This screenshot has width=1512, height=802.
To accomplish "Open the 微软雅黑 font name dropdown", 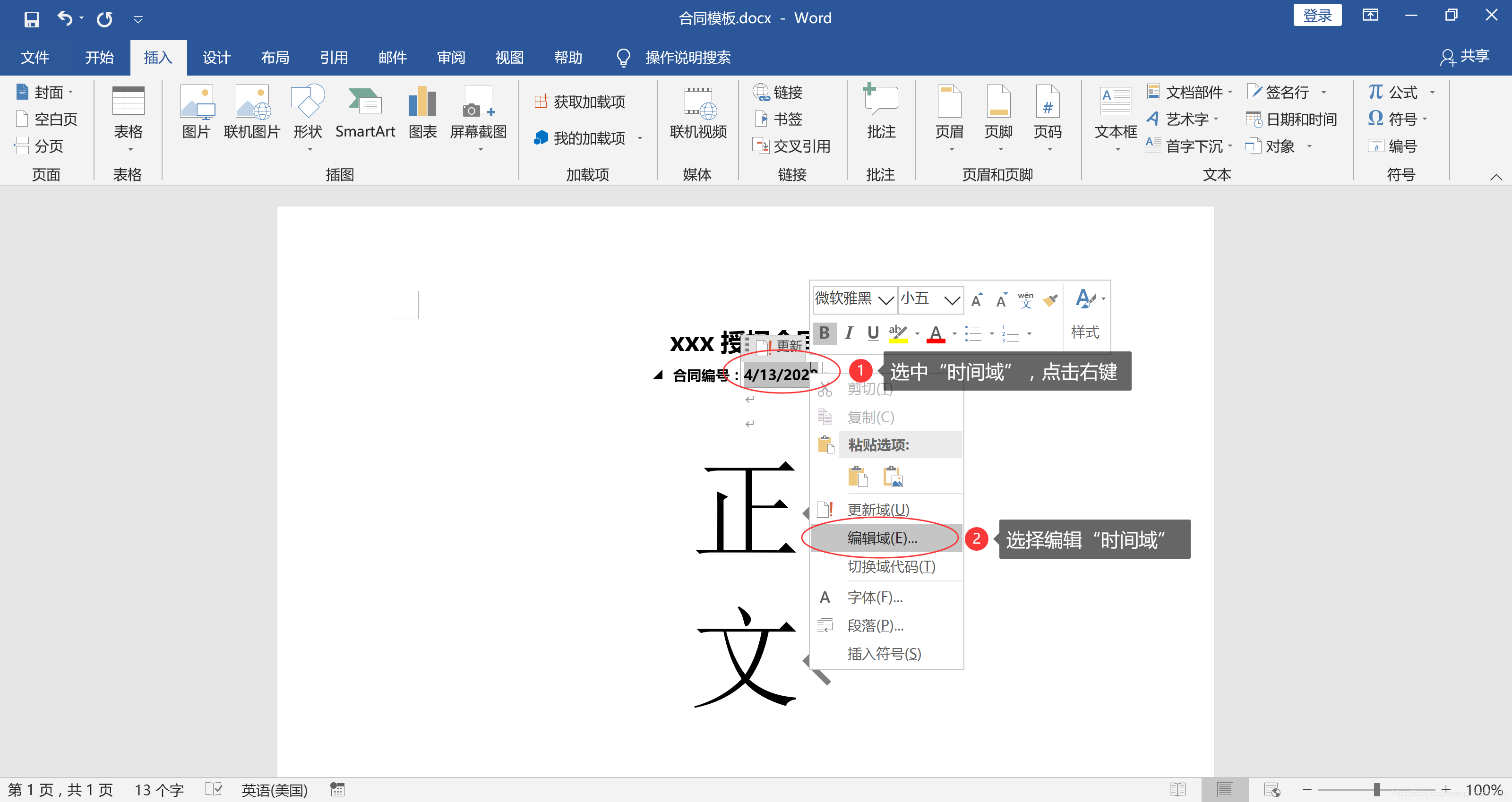I will coord(885,300).
